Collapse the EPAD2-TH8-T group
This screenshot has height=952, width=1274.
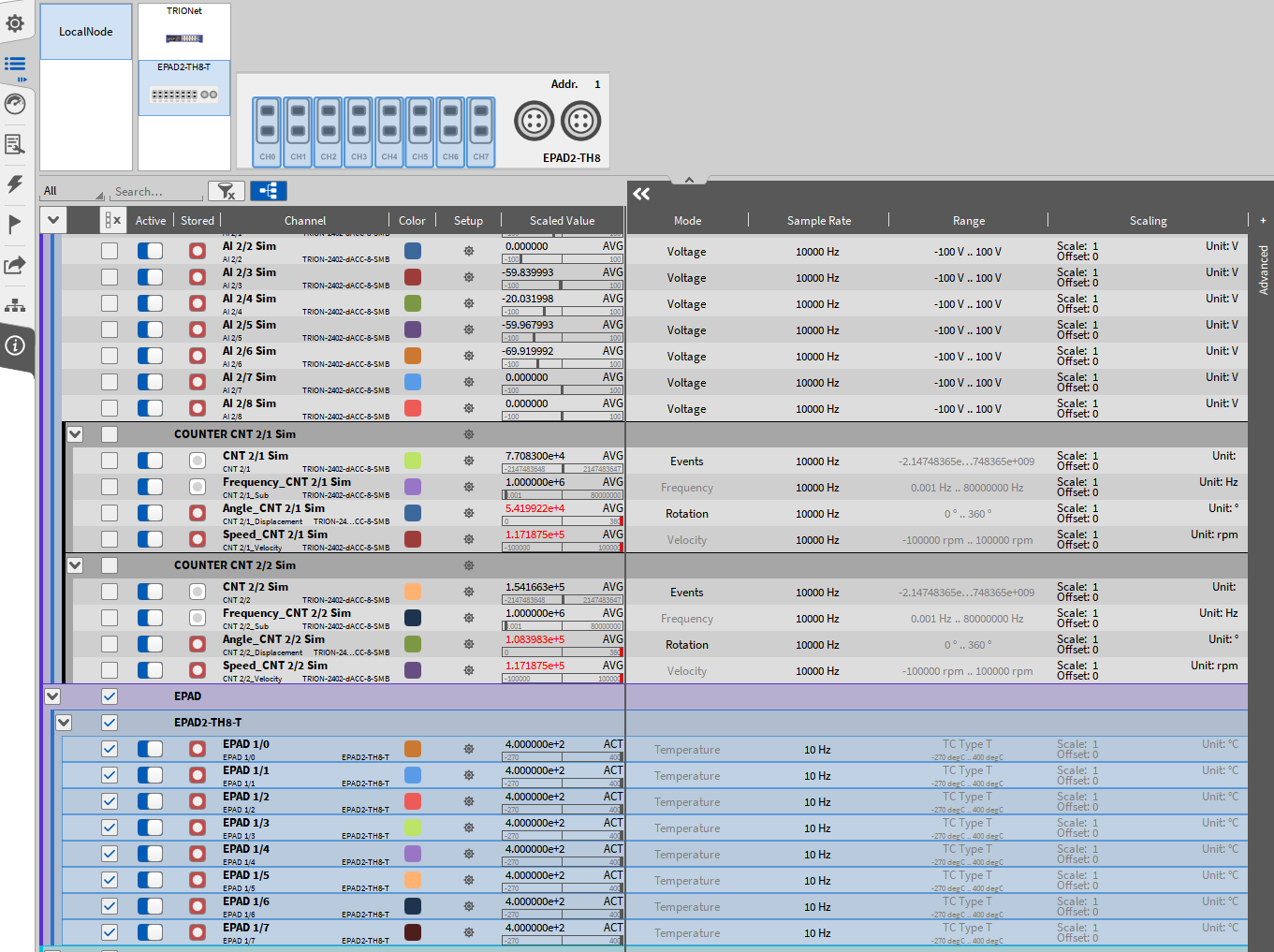[64, 723]
